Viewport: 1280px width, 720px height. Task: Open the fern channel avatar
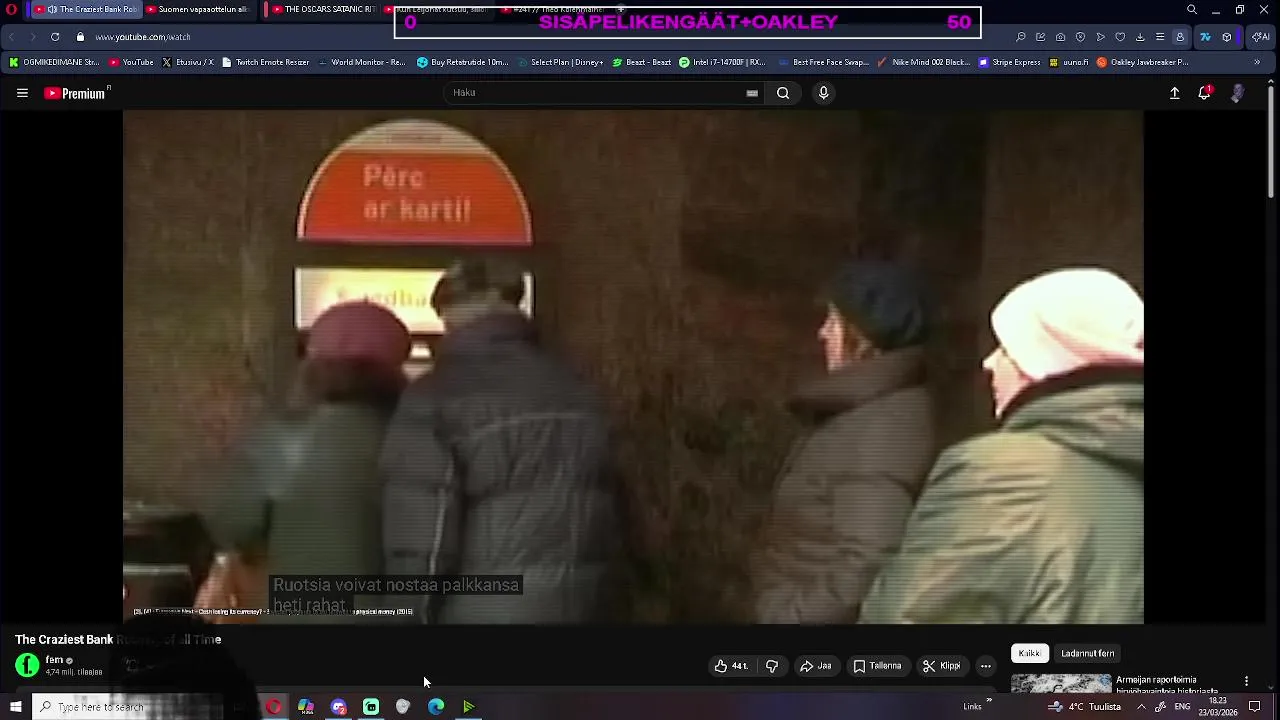click(27, 665)
